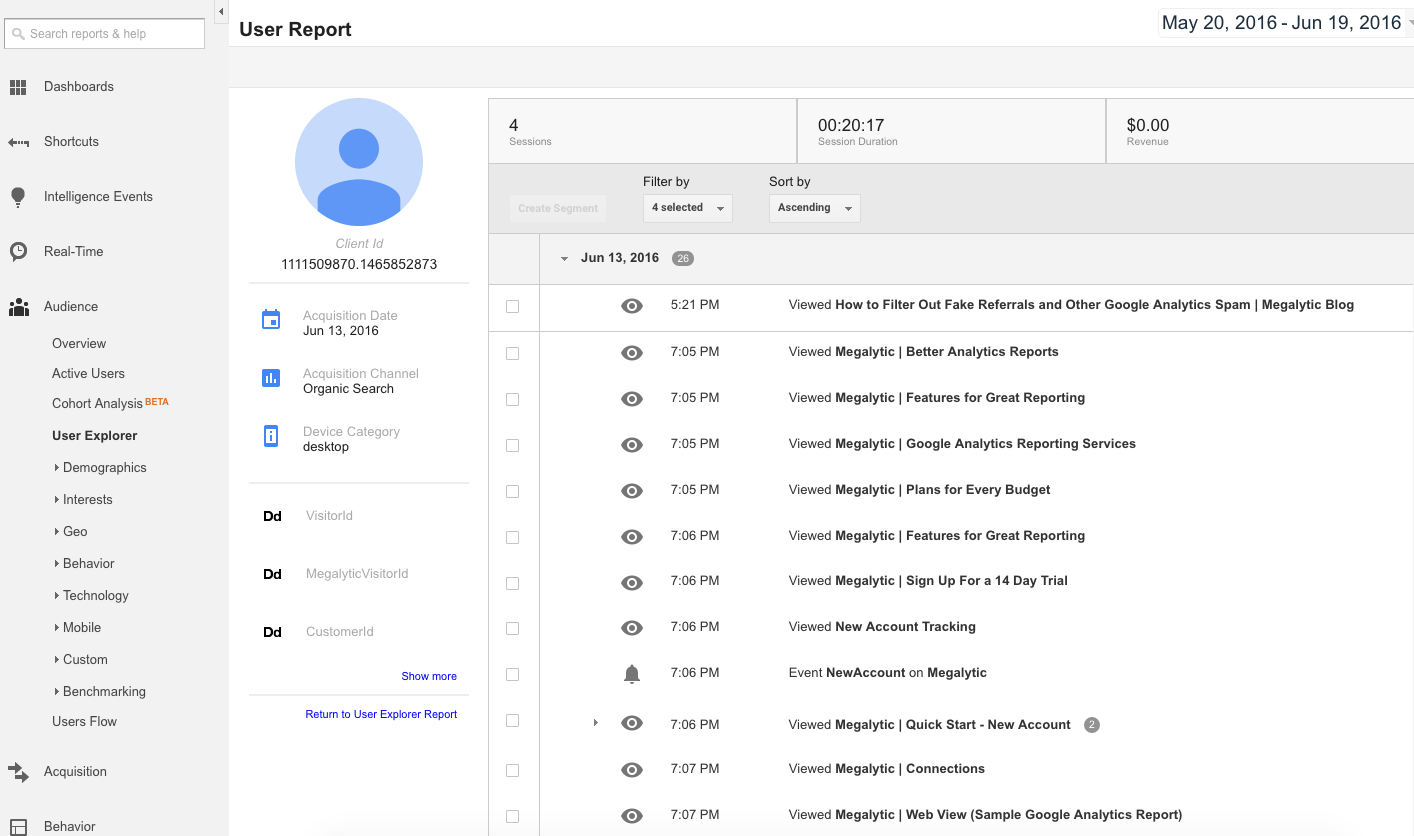Click the Search reports & help field
The height and width of the screenshot is (836, 1414).
[x=105, y=34]
